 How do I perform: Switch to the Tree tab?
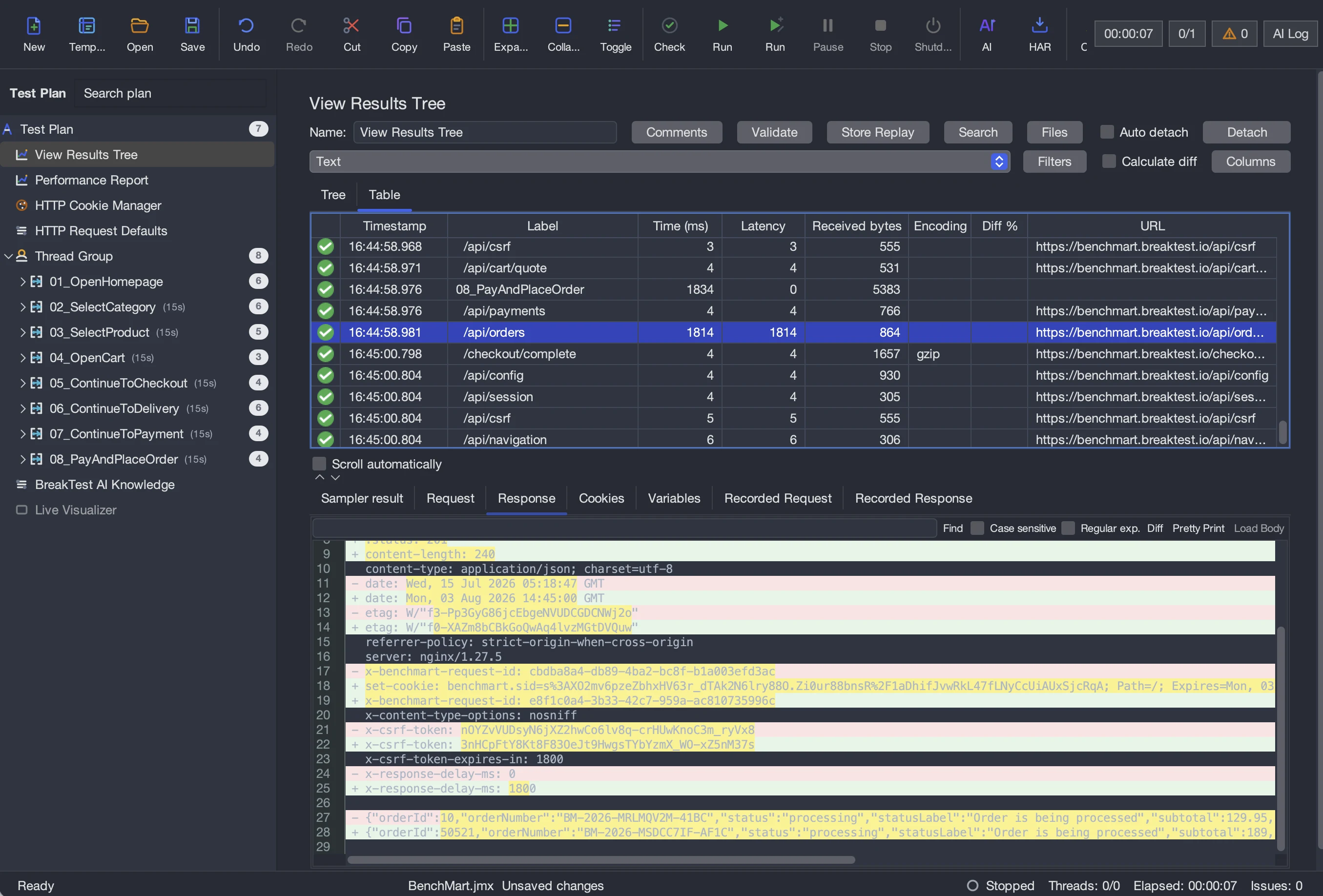[x=333, y=195]
